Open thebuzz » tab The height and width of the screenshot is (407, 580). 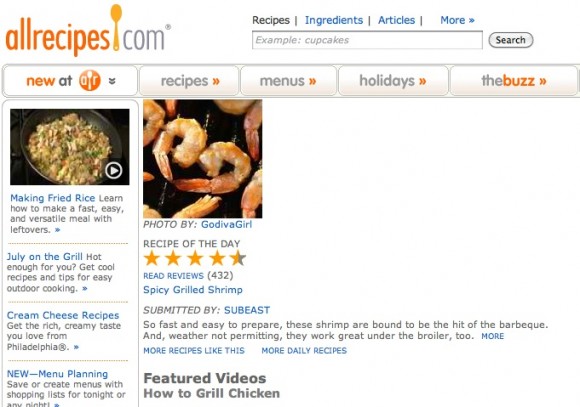click(514, 81)
